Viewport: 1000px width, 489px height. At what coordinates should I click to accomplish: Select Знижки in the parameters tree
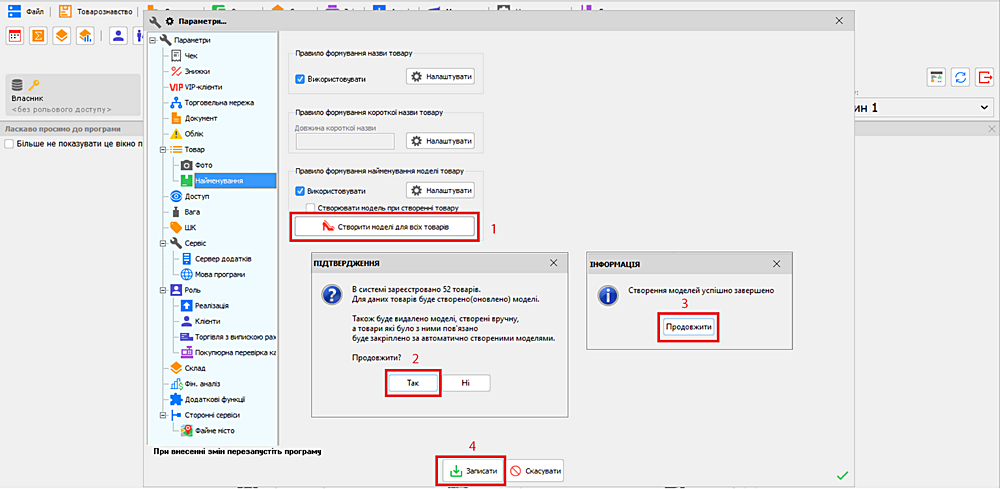coord(196,71)
